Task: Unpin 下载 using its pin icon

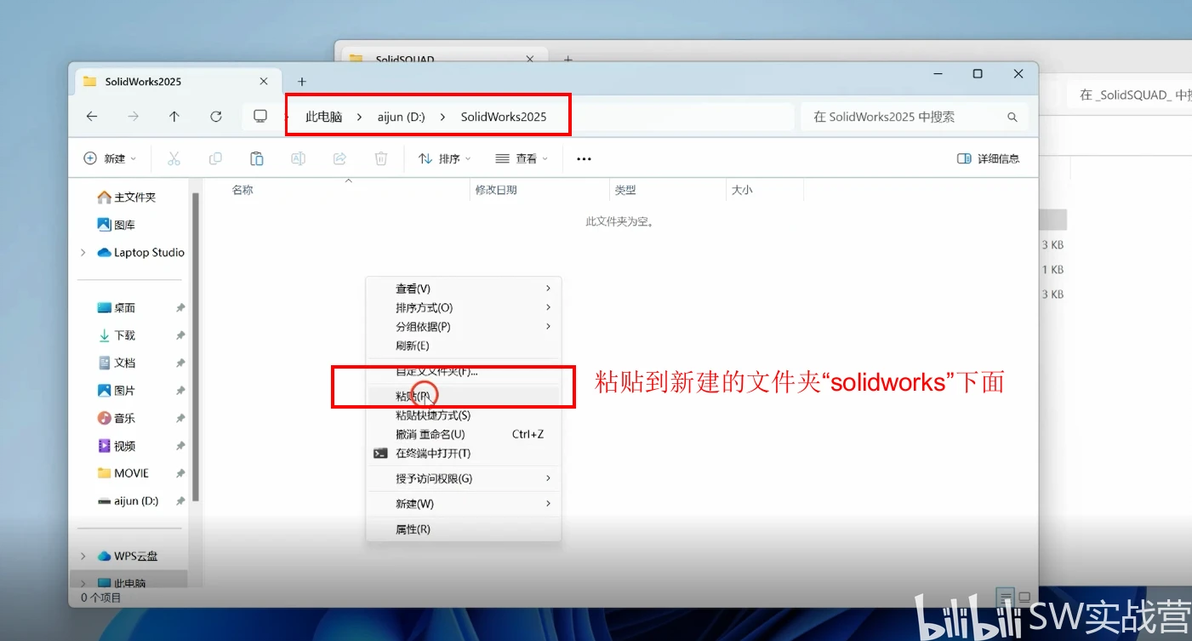Action: pos(180,335)
